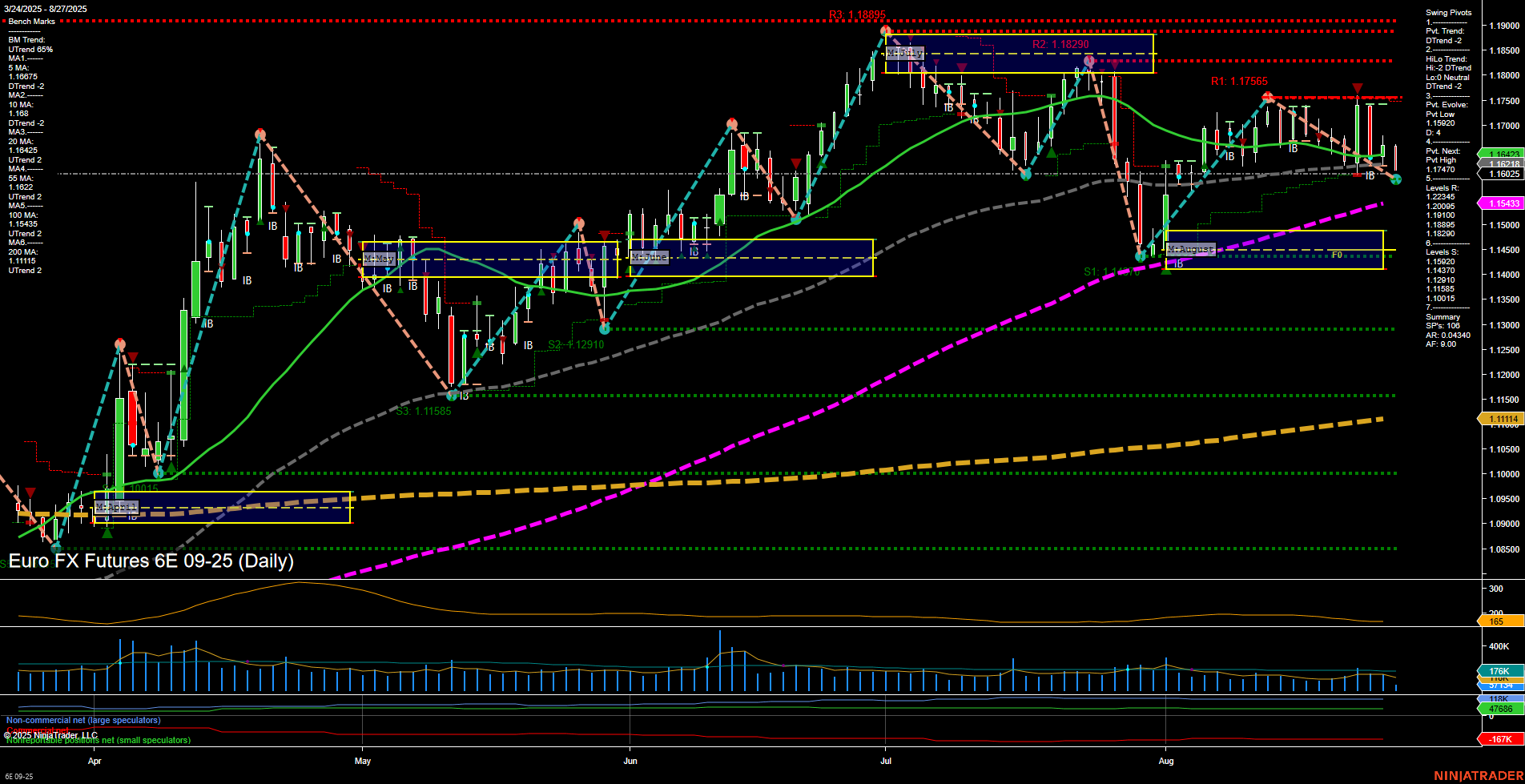Click the BM Trend: UTrend 65% text
This screenshot has height=784, width=1525.
30,45
